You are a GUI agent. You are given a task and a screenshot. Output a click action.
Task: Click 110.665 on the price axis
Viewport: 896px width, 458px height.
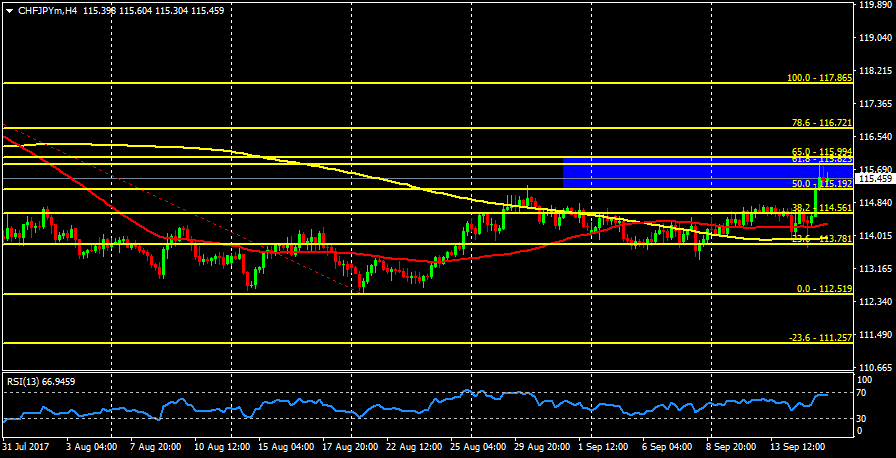(875, 368)
